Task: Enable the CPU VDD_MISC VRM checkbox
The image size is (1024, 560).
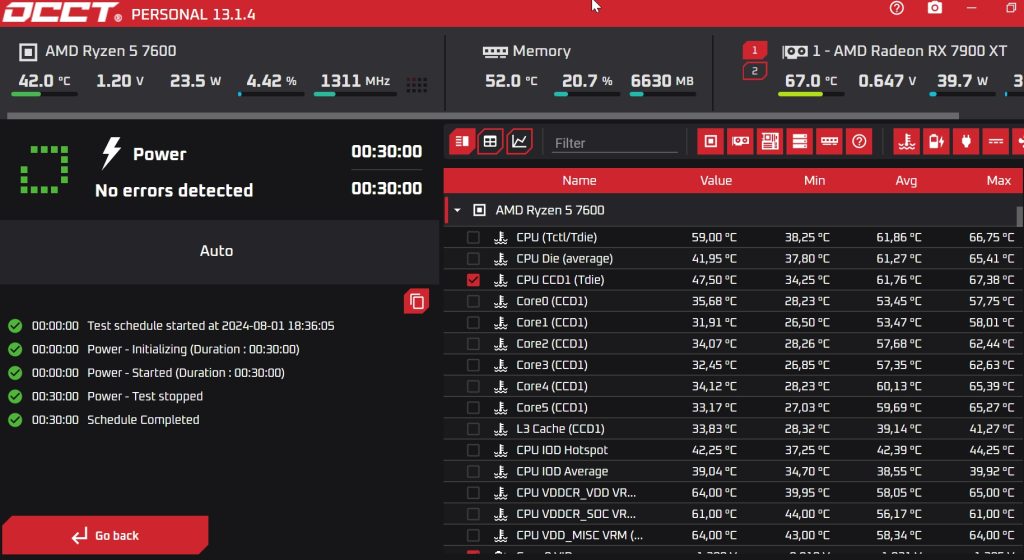Action: pyautogui.click(x=473, y=535)
